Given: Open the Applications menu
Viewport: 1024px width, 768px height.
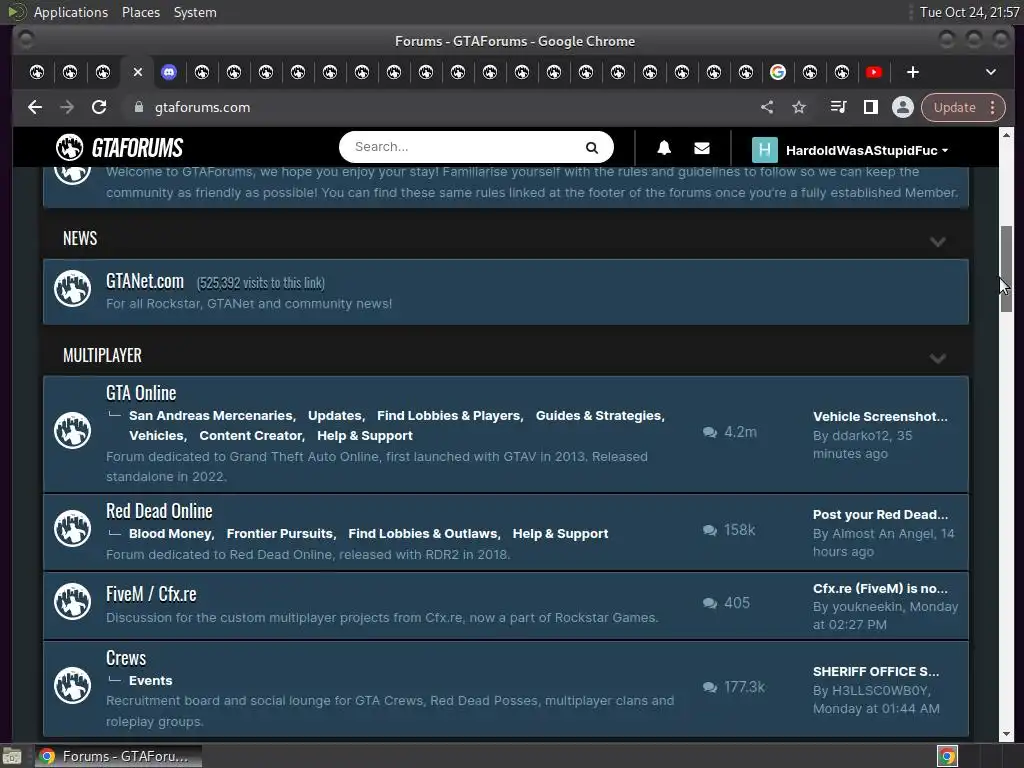Looking at the screenshot, I should pos(71,12).
